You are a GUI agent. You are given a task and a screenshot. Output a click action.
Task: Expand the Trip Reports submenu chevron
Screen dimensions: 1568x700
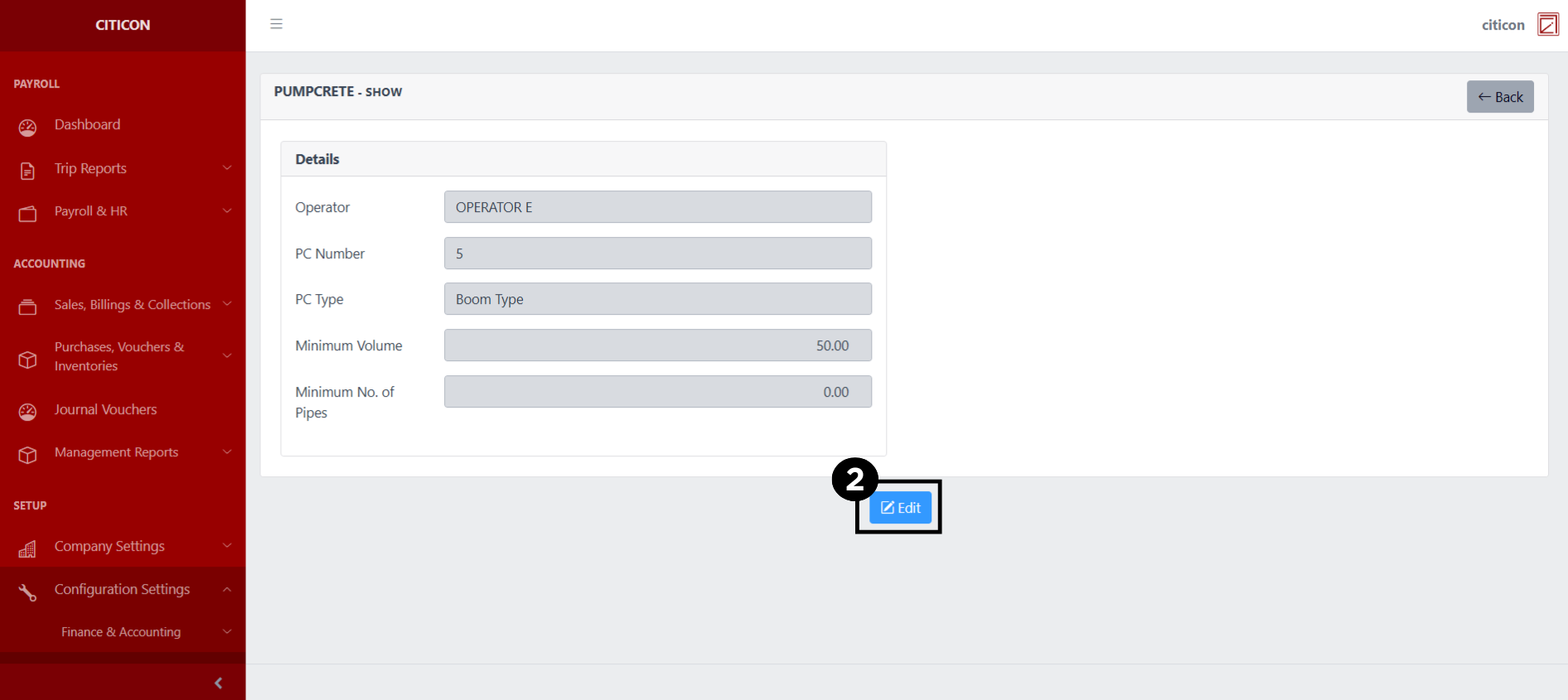227,168
